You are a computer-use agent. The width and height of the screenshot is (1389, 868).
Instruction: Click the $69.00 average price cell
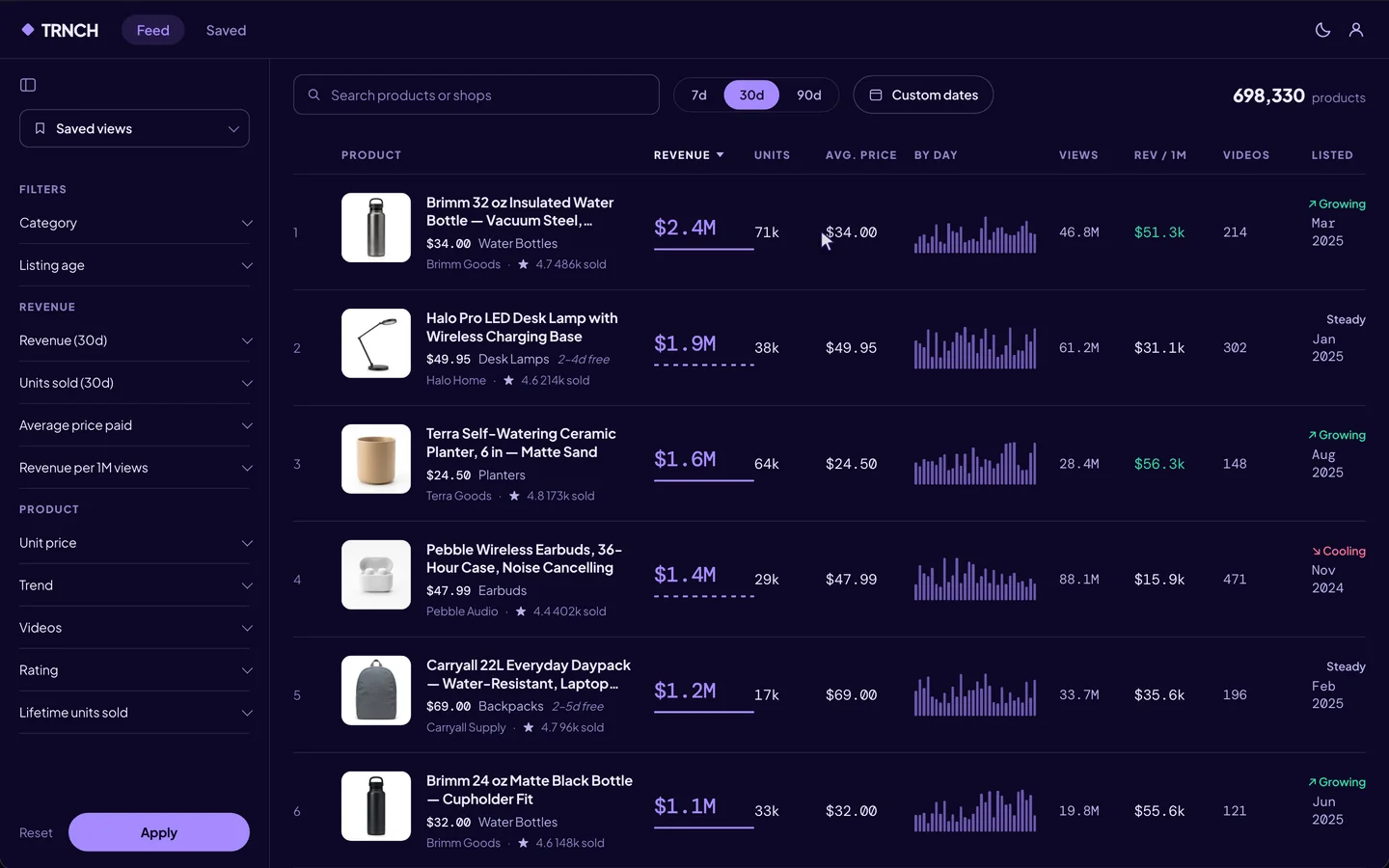coord(851,695)
